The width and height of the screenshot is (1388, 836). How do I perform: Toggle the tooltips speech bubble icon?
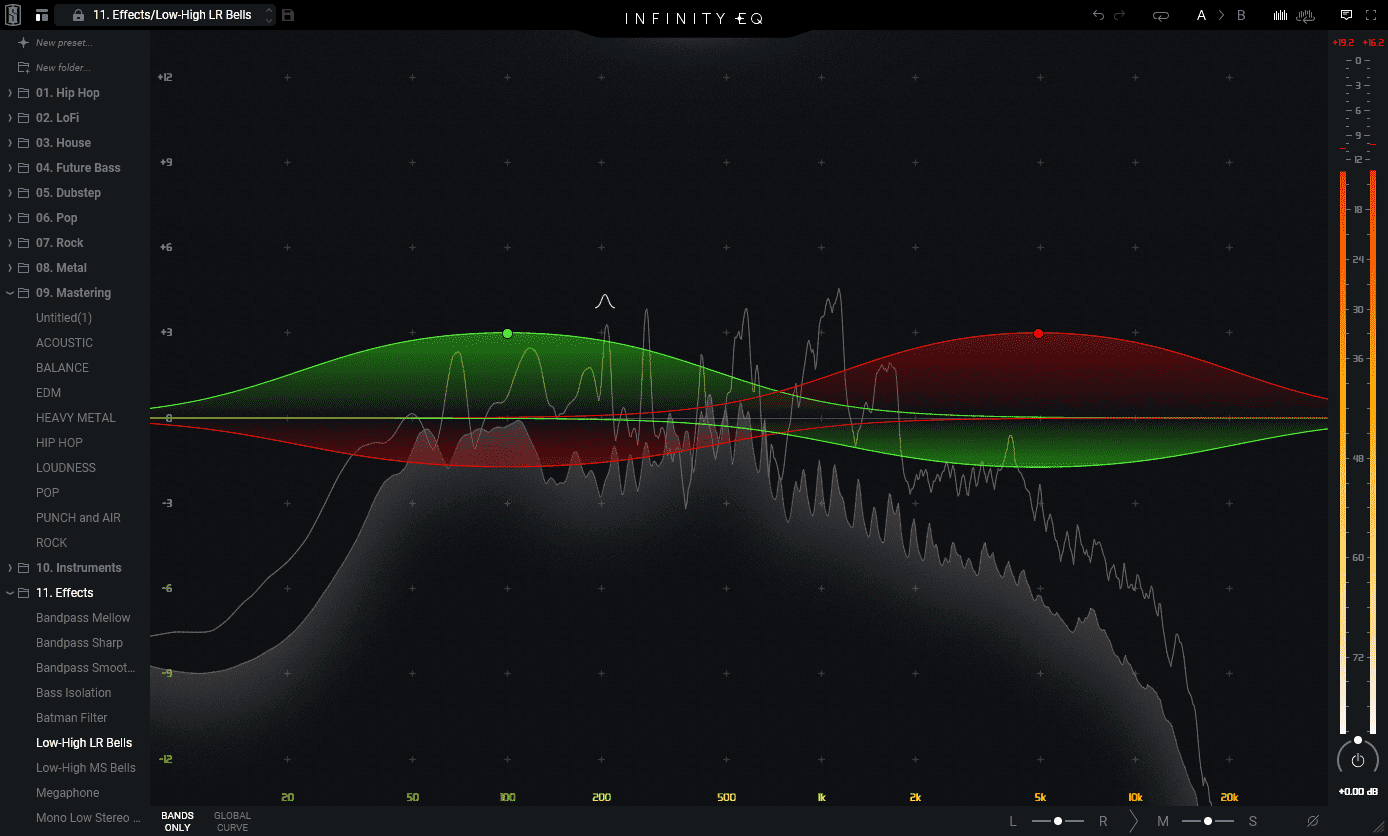pyautogui.click(x=1346, y=15)
